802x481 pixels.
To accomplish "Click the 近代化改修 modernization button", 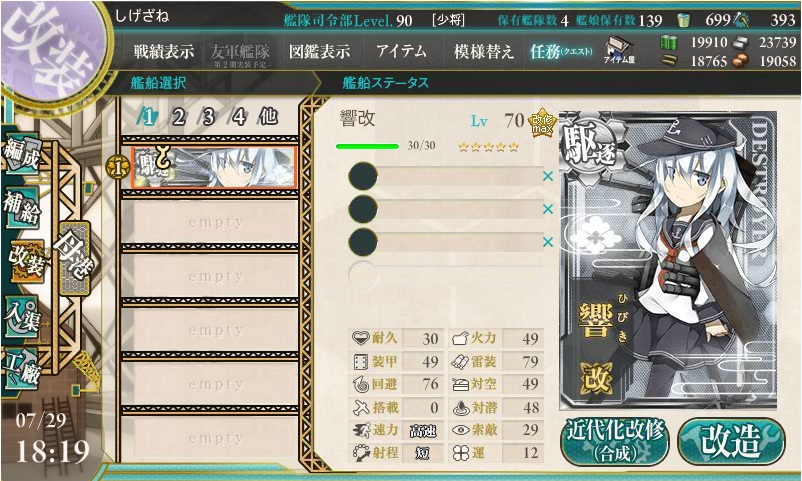I will pyautogui.click(x=615, y=441).
